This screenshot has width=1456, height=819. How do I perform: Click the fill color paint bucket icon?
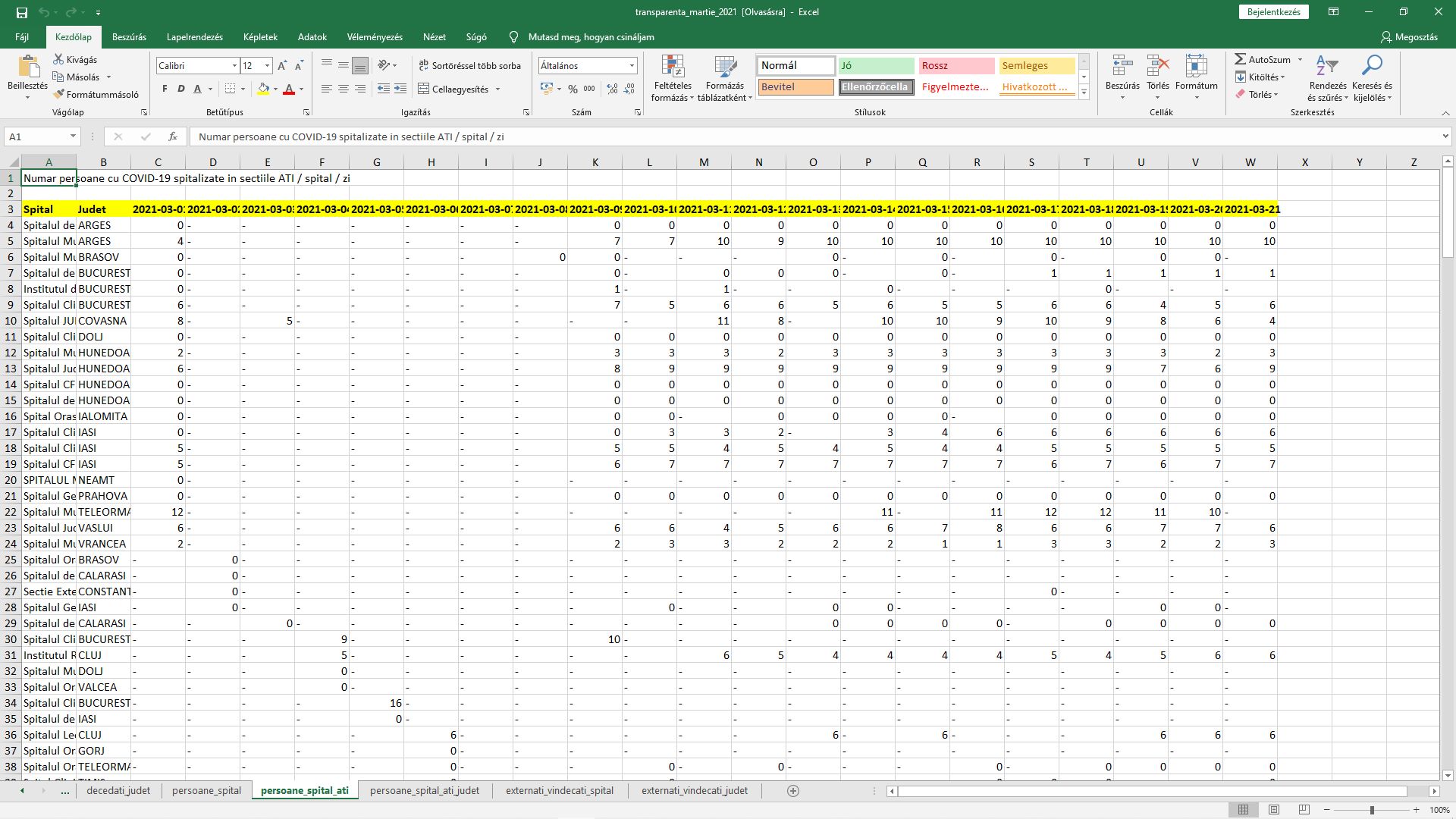263,89
